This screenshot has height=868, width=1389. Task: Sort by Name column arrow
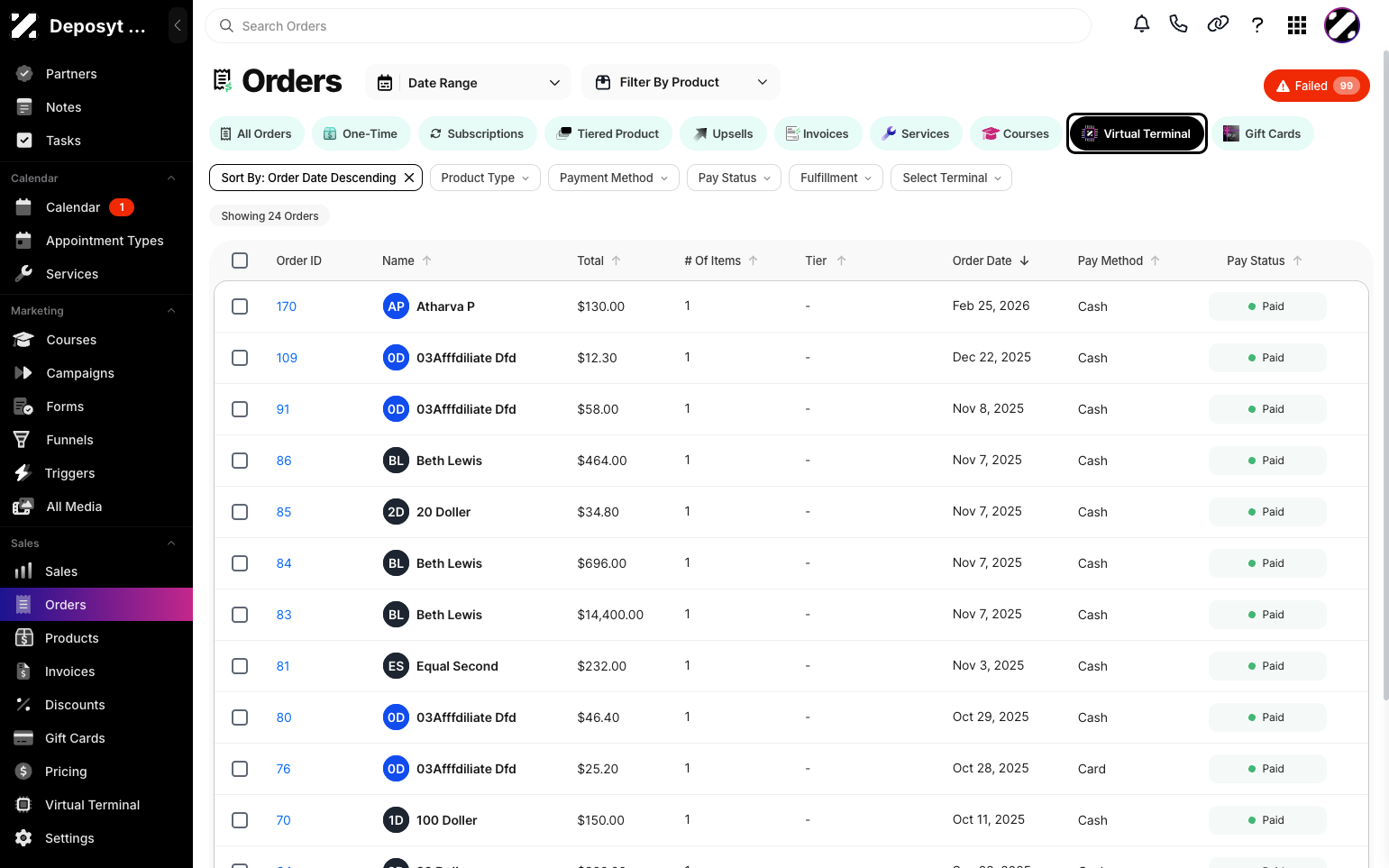click(427, 260)
